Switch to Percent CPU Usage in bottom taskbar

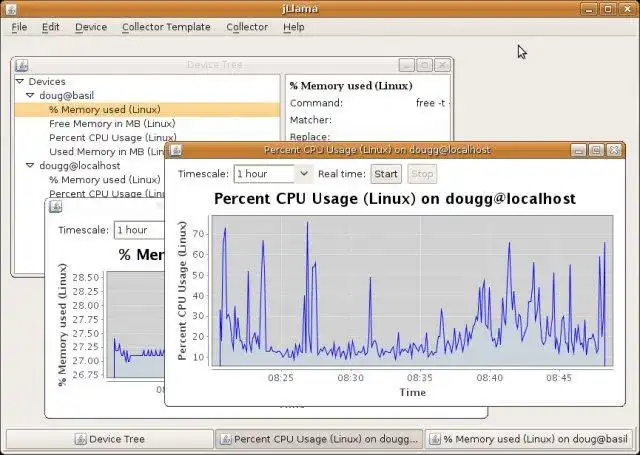[x=319, y=439]
